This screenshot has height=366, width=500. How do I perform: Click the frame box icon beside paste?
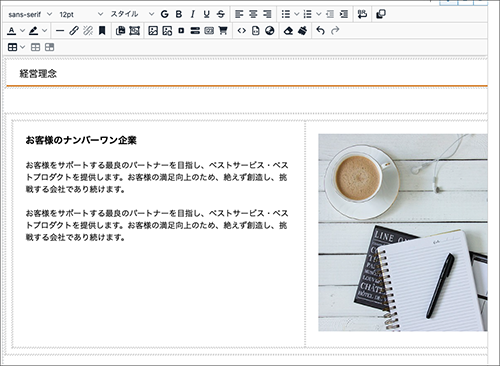[x=134, y=31]
